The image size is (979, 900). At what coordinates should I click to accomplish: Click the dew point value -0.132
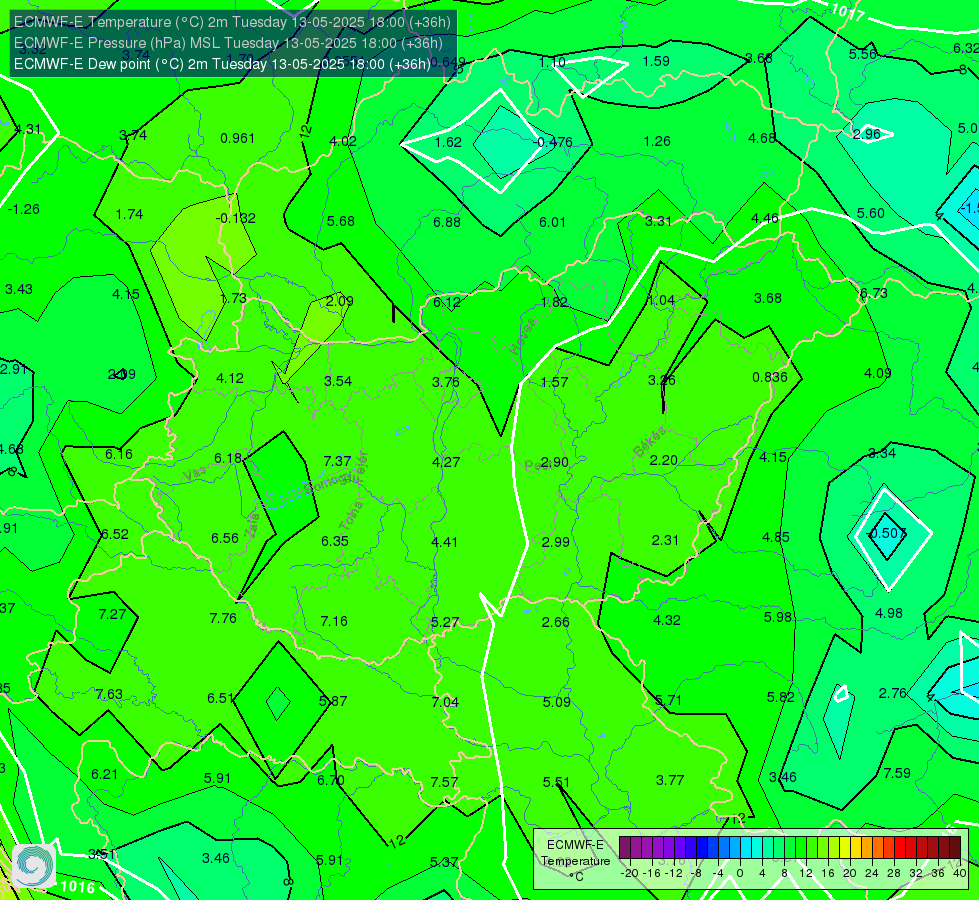click(x=235, y=218)
